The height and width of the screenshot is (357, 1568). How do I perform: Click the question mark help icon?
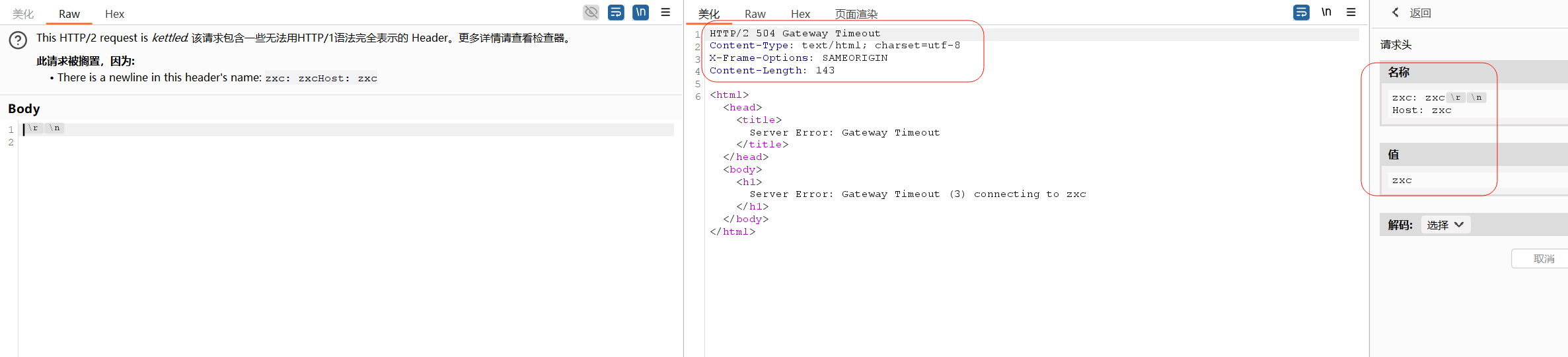pyautogui.click(x=18, y=40)
